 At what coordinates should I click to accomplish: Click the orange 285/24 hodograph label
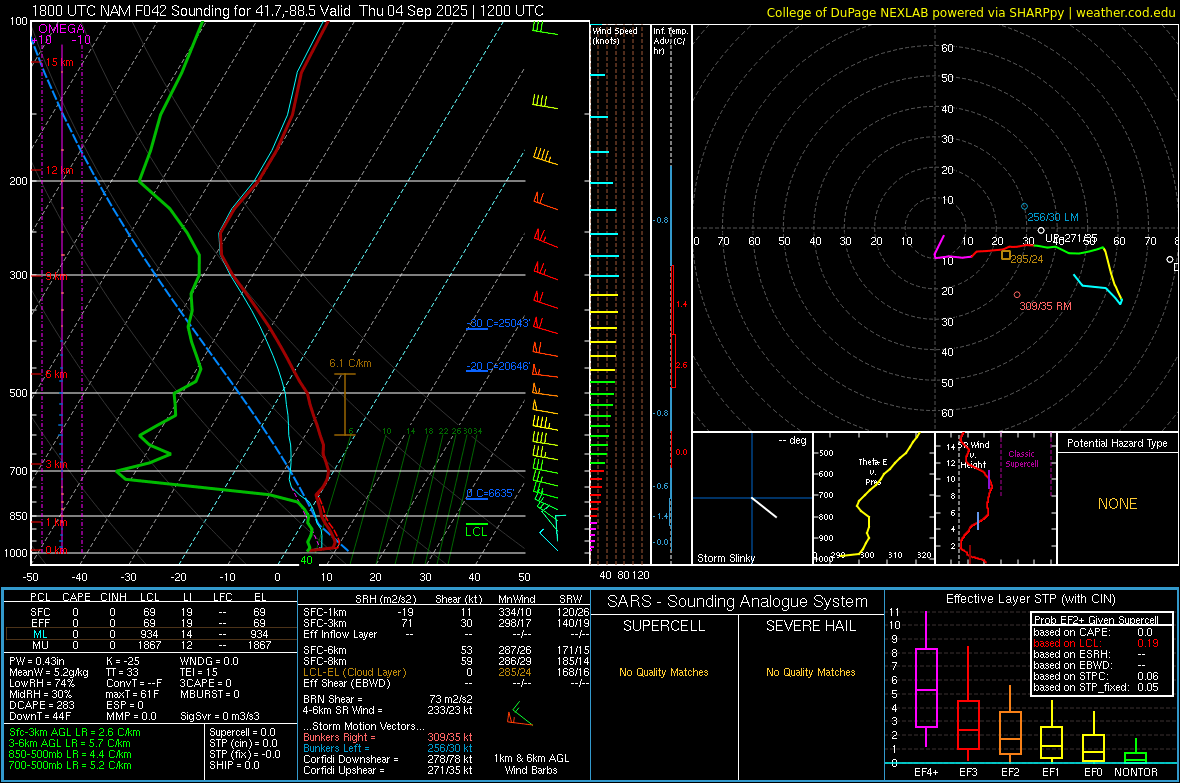[x=1026, y=259]
